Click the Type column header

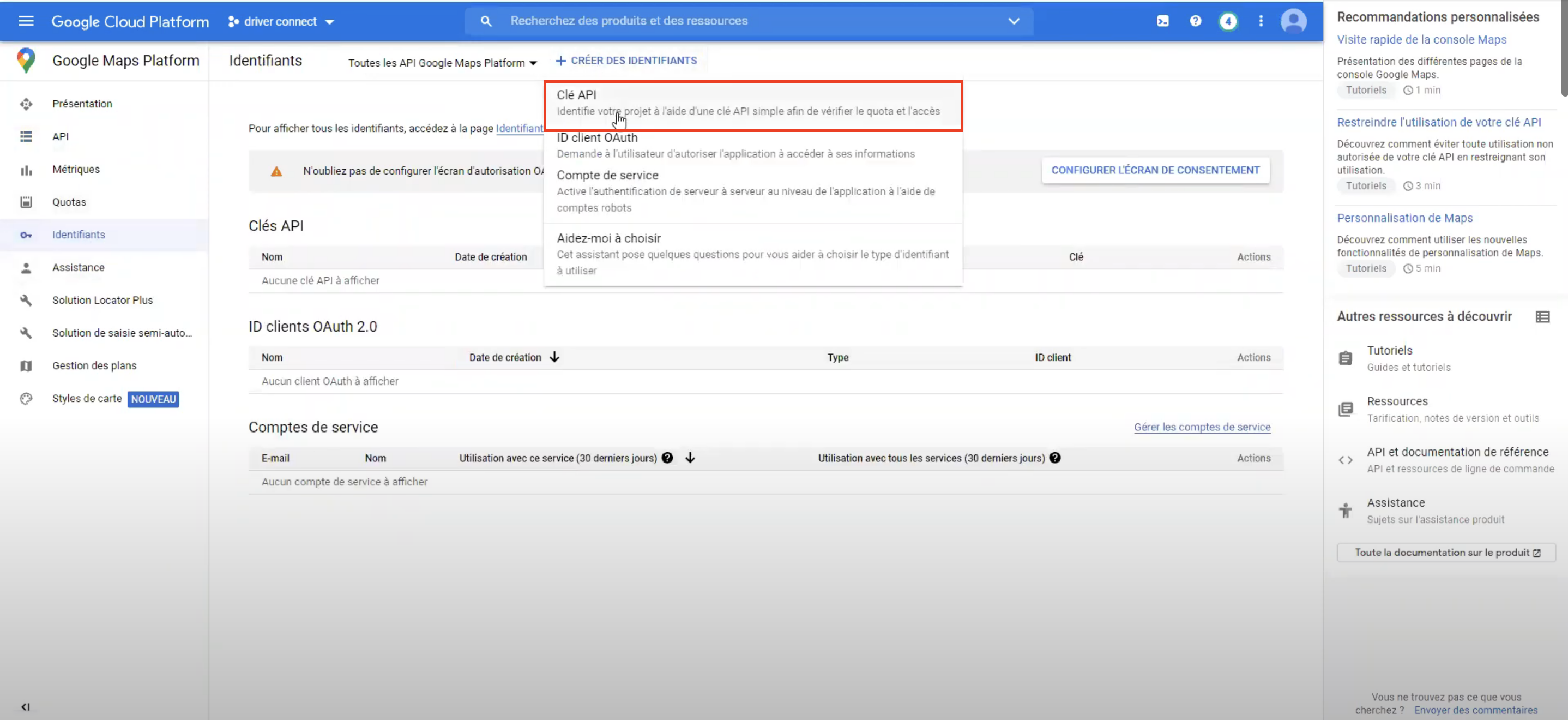(837, 358)
